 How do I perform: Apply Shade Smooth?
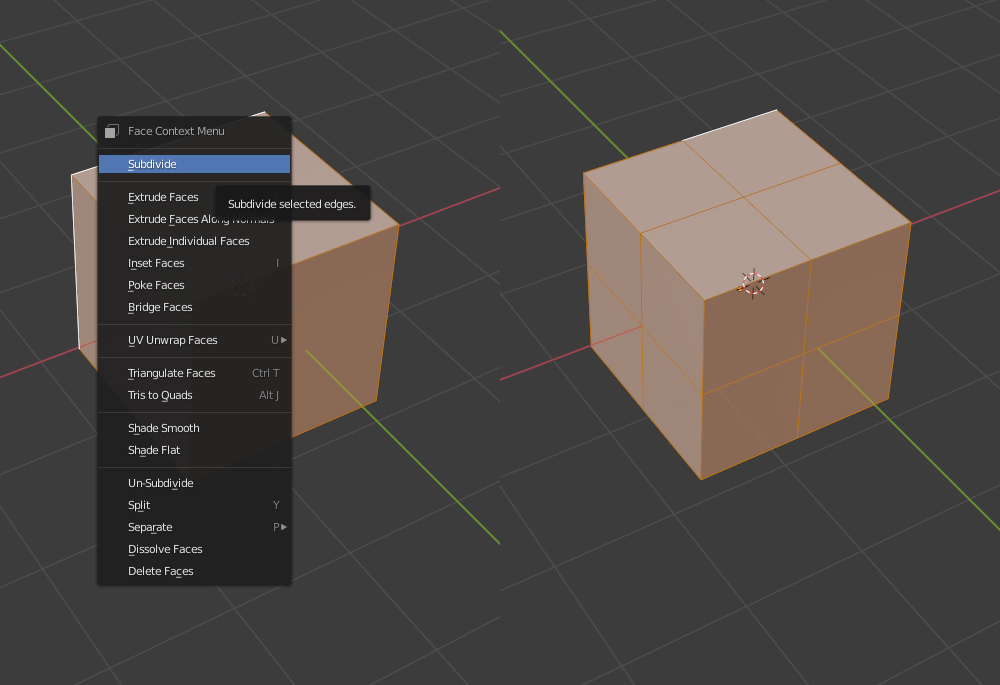[x=195, y=428]
